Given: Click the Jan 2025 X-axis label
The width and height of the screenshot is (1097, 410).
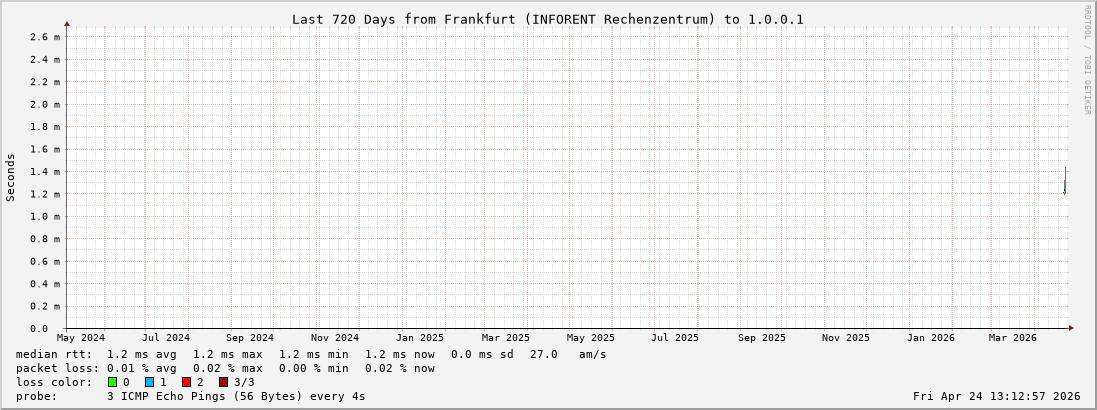Looking at the screenshot, I should pyautogui.click(x=420, y=338).
